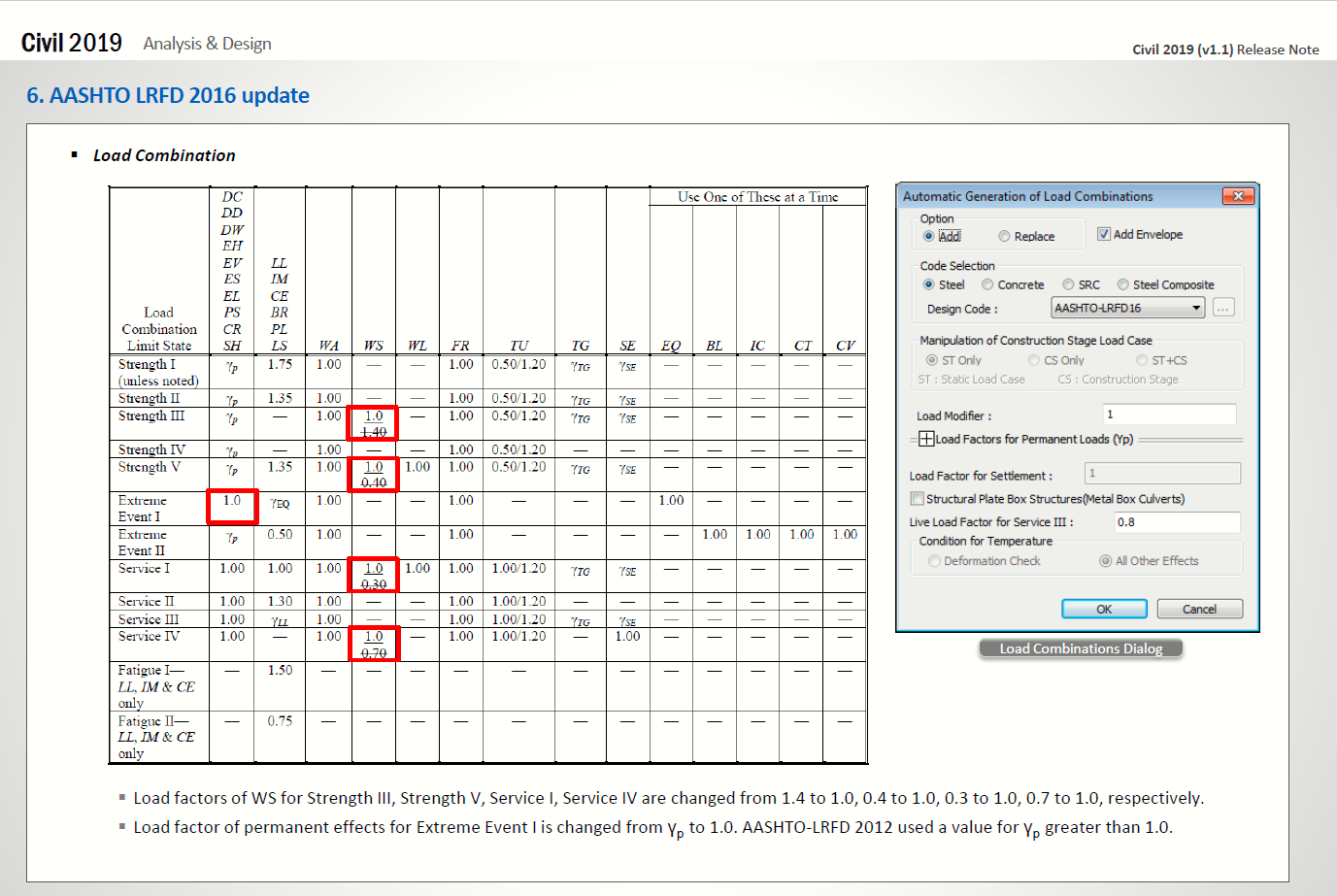Image resolution: width=1337 pixels, height=896 pixels.
Task: Select the Replace option radio button
Action: point(1004,236)
